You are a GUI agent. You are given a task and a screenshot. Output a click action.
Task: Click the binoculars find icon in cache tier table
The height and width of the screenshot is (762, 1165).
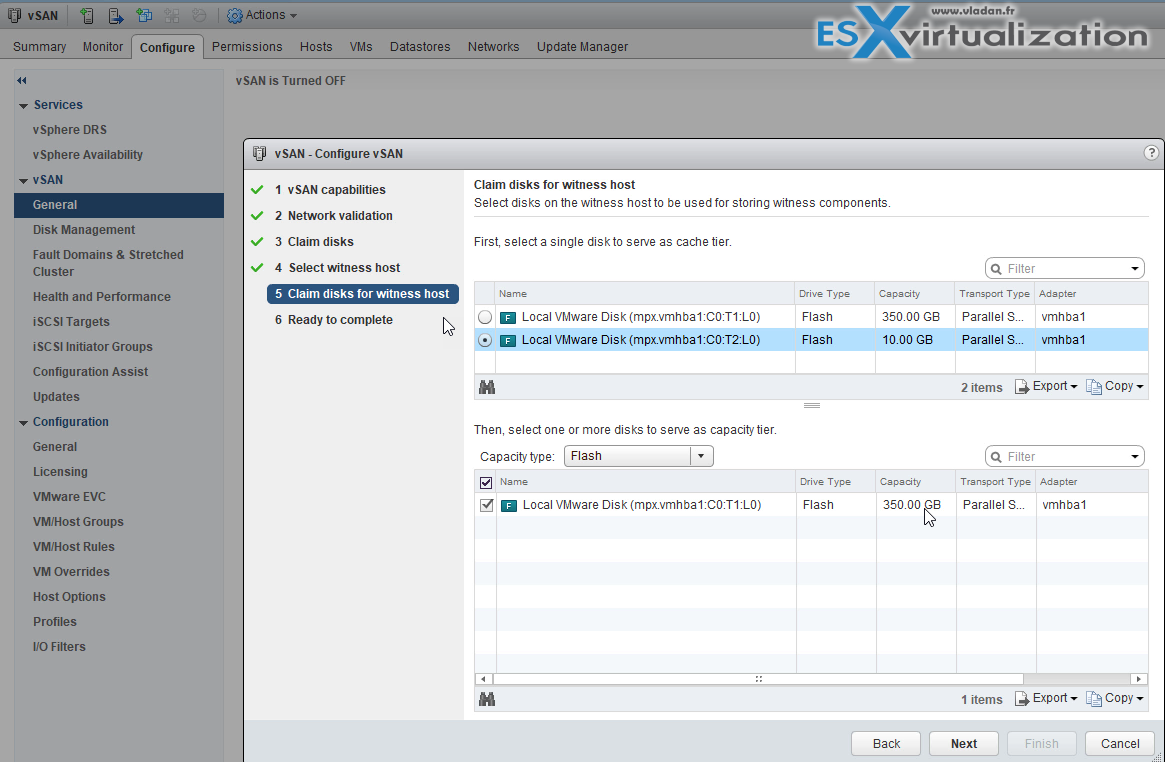pyautogui.click(x=487, y=387)
